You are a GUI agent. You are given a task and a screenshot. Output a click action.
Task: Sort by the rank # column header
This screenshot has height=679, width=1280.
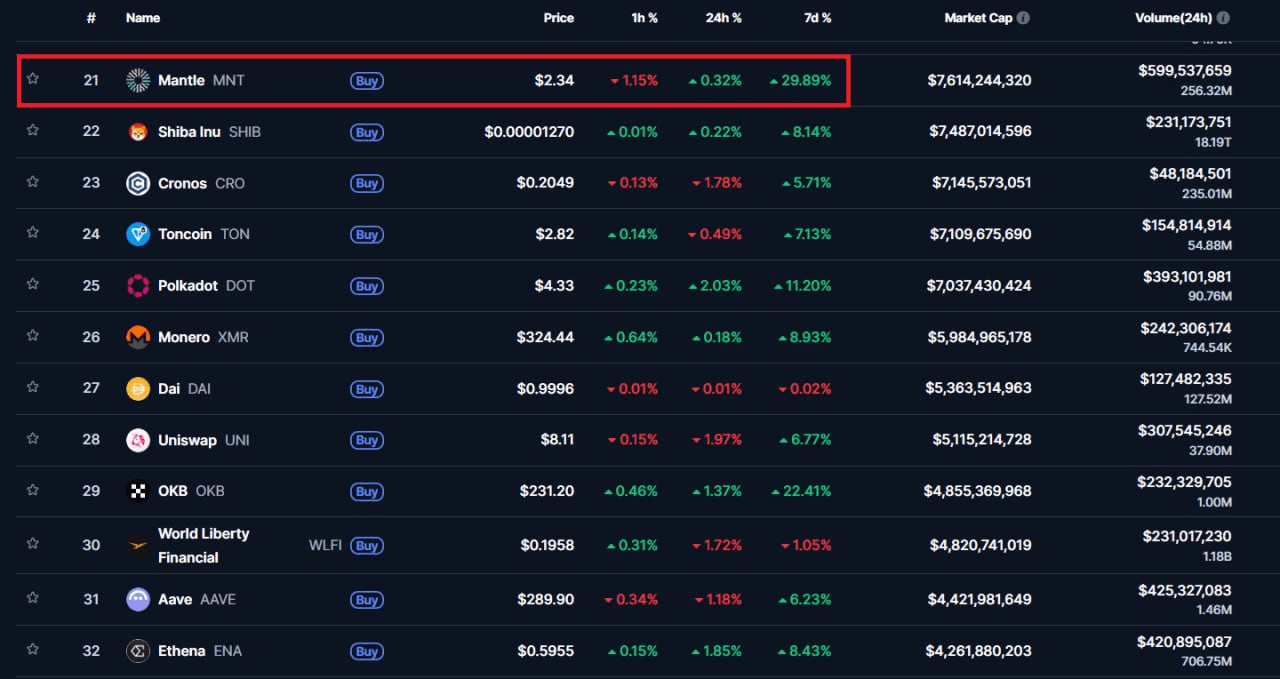click(91, 18)
